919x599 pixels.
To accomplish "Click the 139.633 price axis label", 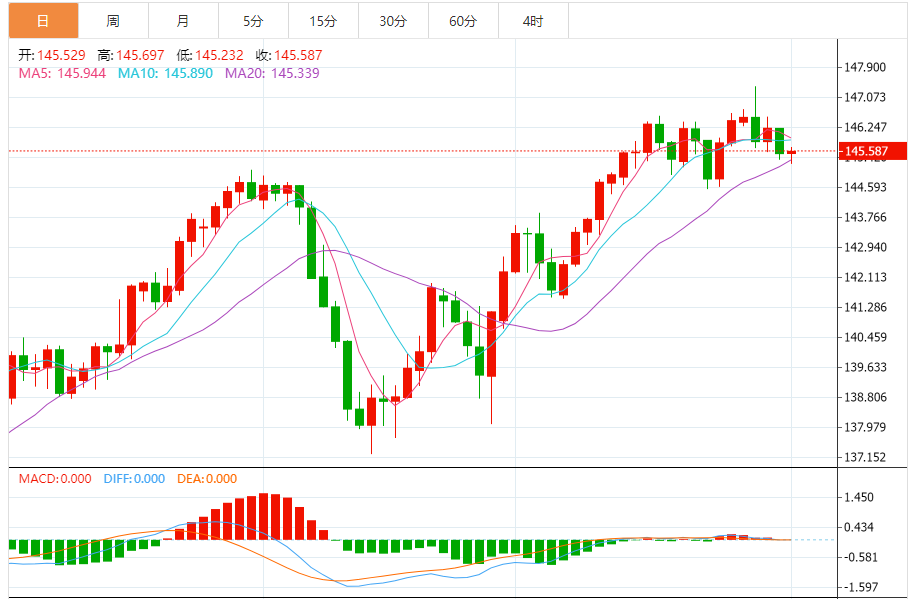I will click(x=865, y=367).
